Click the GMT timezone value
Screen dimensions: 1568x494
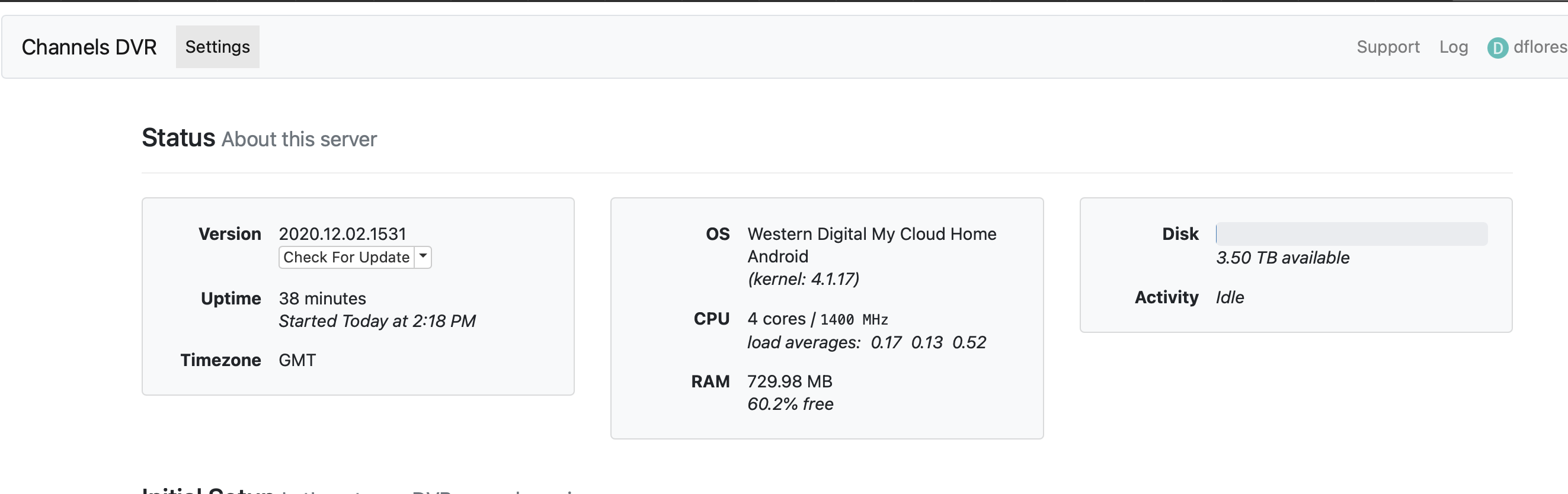[x=297, y=360]
